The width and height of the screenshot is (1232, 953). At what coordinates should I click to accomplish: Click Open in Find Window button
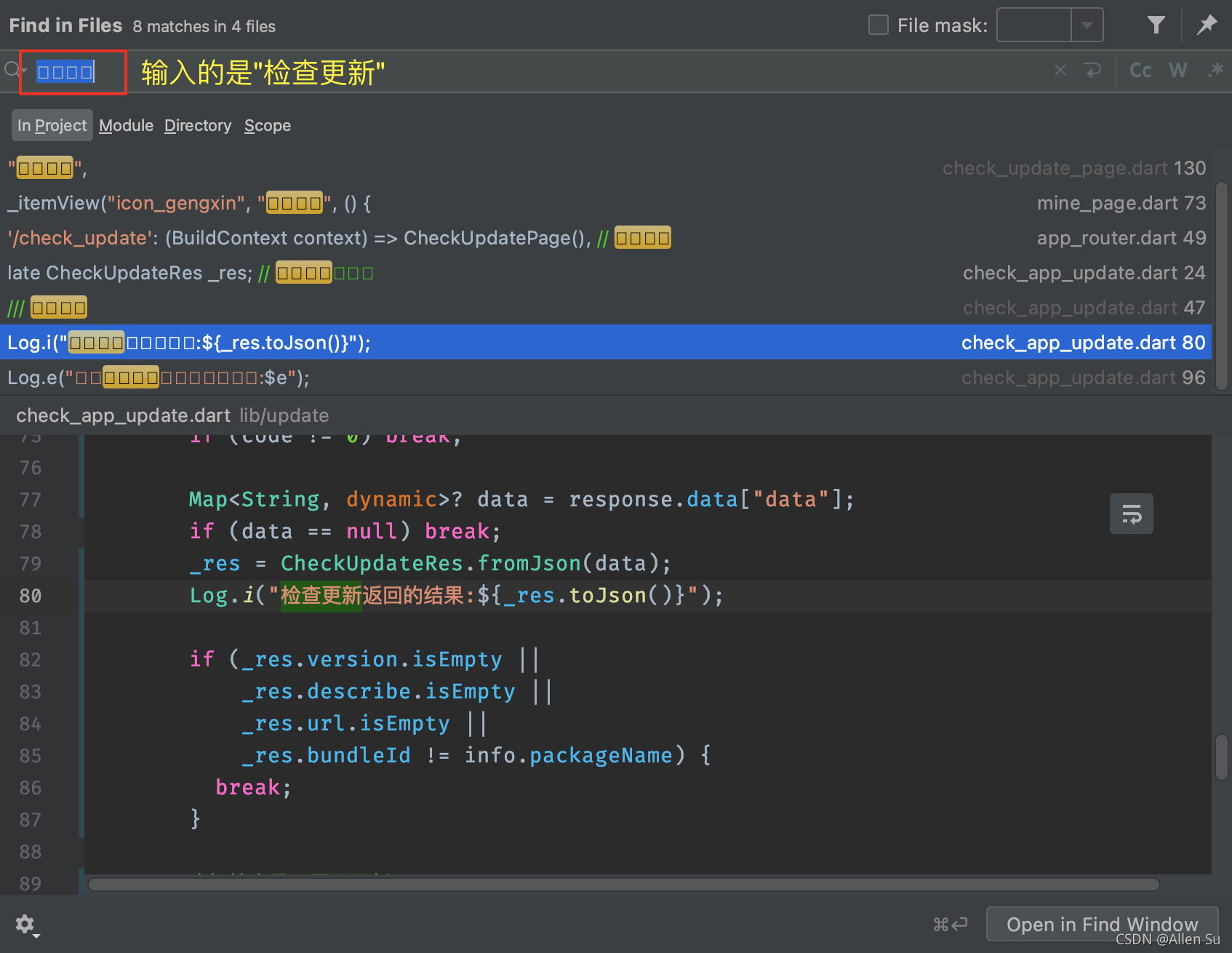point(1102,924)
